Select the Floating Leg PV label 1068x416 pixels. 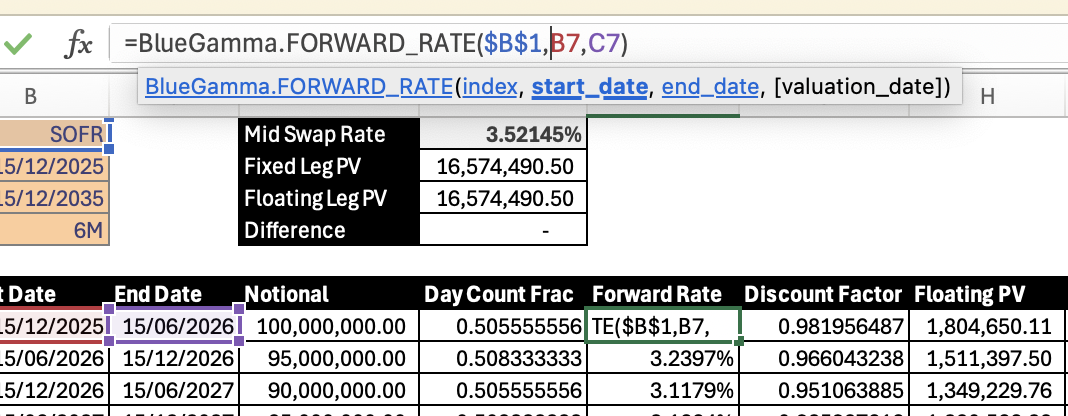coord(330,198)
